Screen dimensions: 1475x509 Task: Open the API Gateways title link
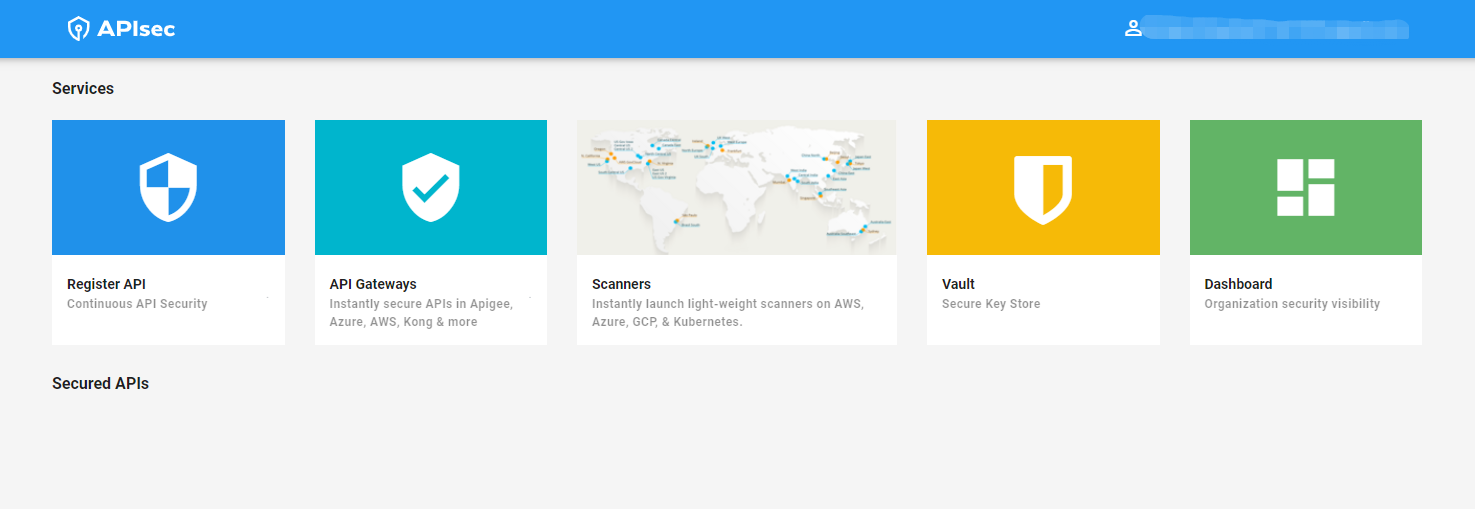pyautogui.click(x=373, y=284)
